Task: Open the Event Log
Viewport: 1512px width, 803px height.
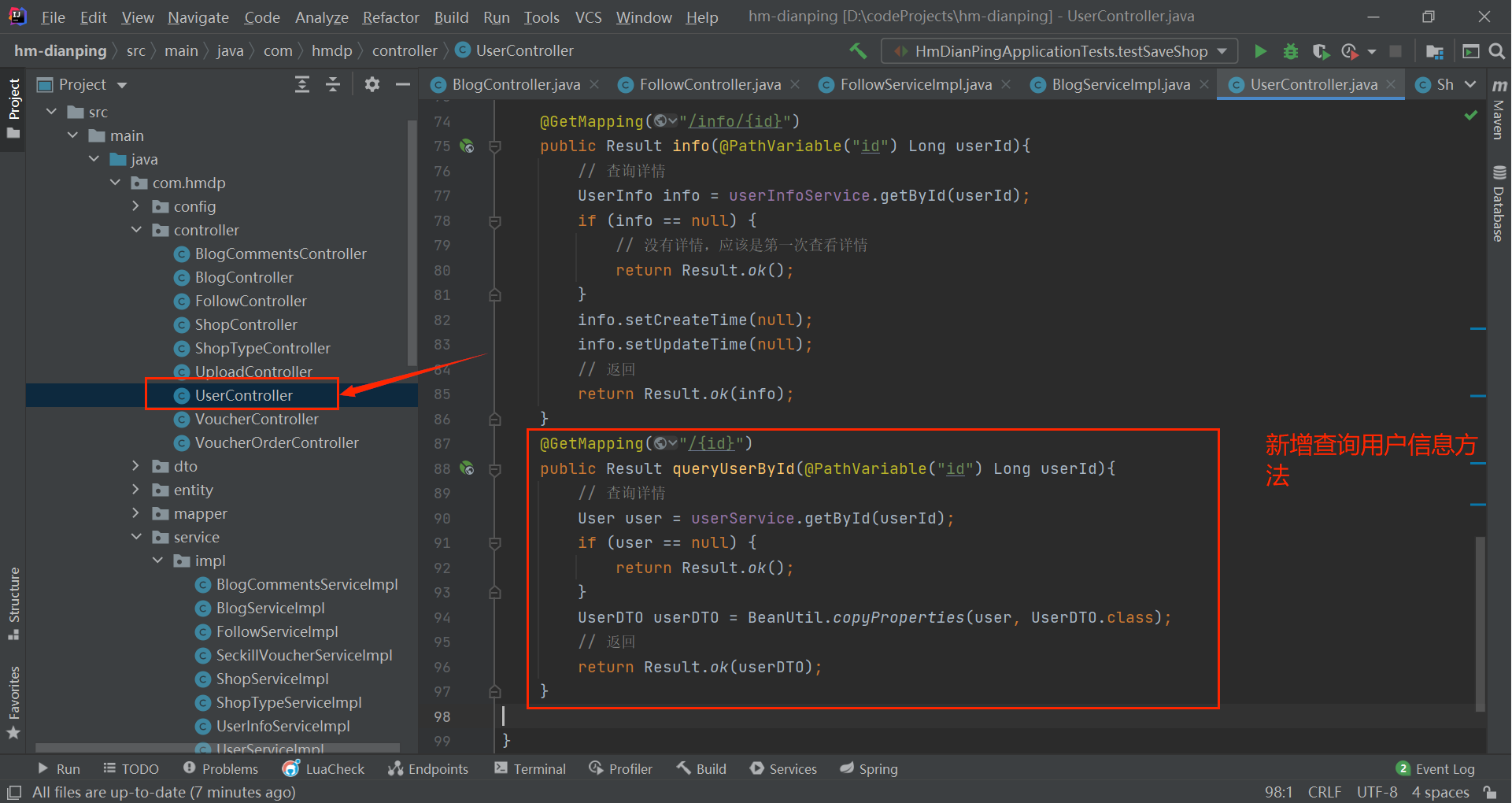Action: pos(1435,769)
